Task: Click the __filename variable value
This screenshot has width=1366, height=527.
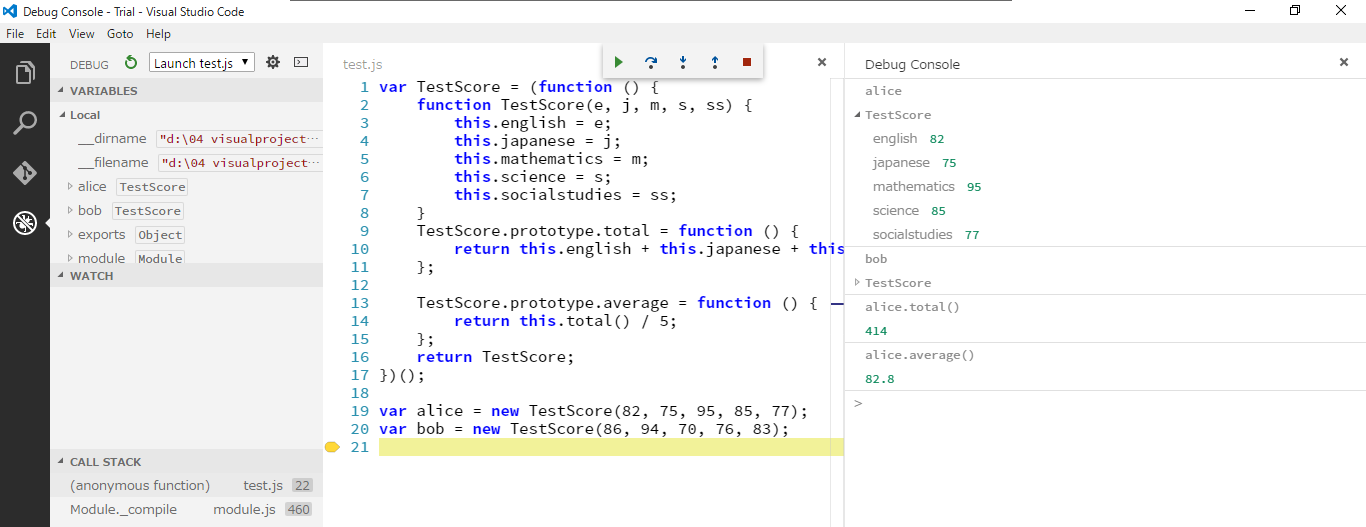Action: 240,163
